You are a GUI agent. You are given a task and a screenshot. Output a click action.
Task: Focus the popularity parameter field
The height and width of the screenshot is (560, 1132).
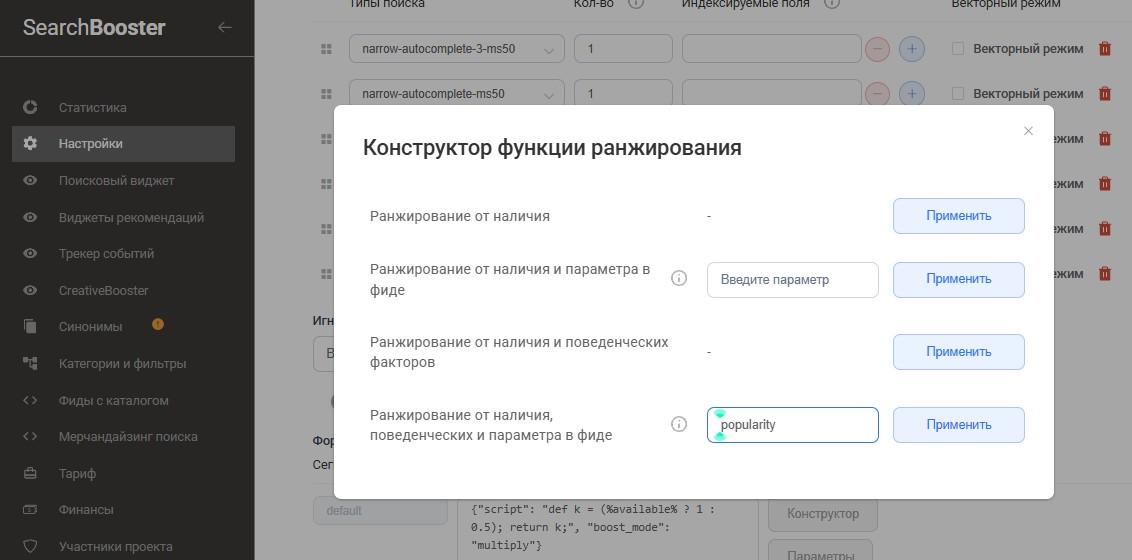tap(792, 424)
